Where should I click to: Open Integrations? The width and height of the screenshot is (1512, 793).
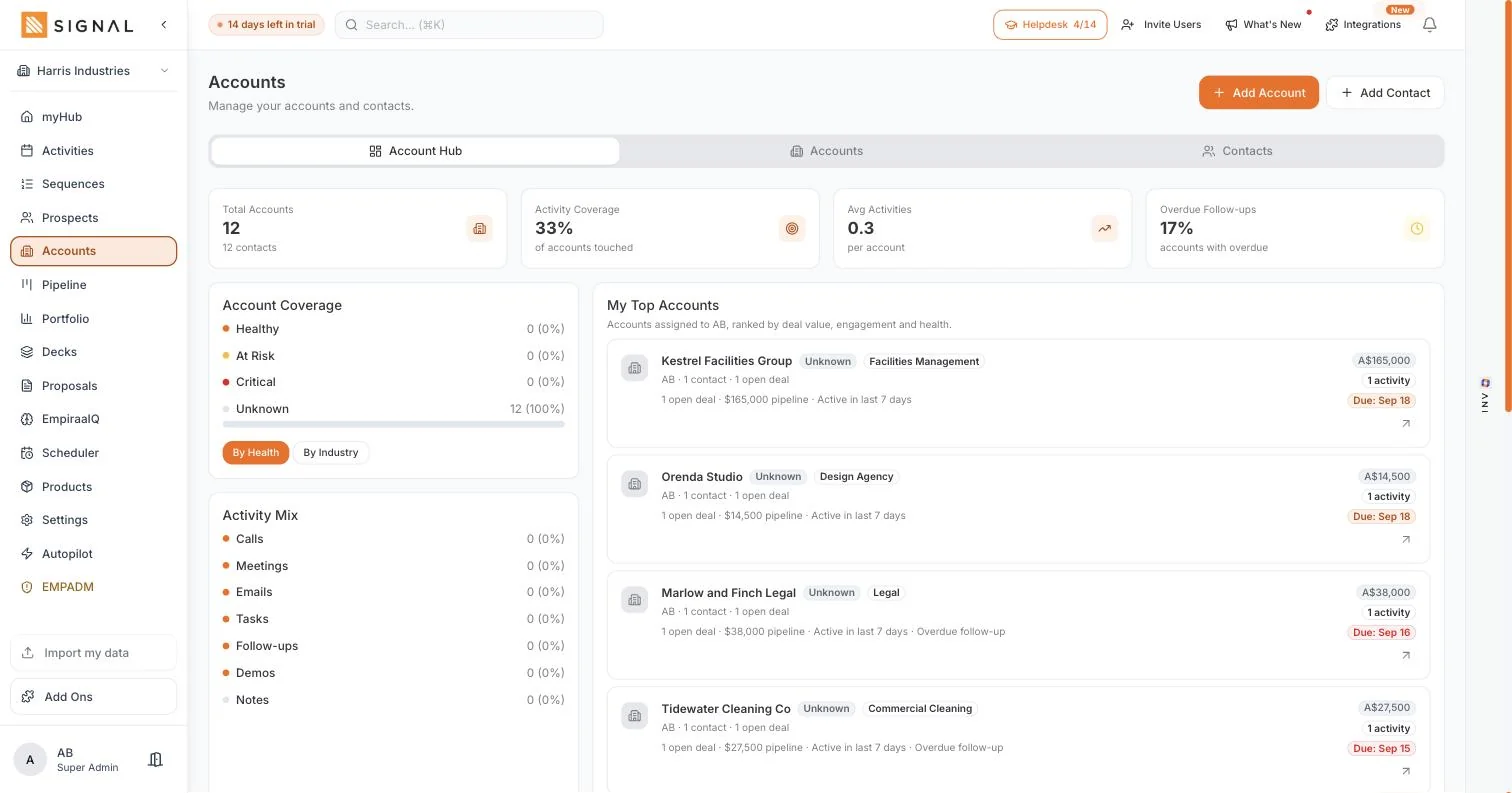1363,25
